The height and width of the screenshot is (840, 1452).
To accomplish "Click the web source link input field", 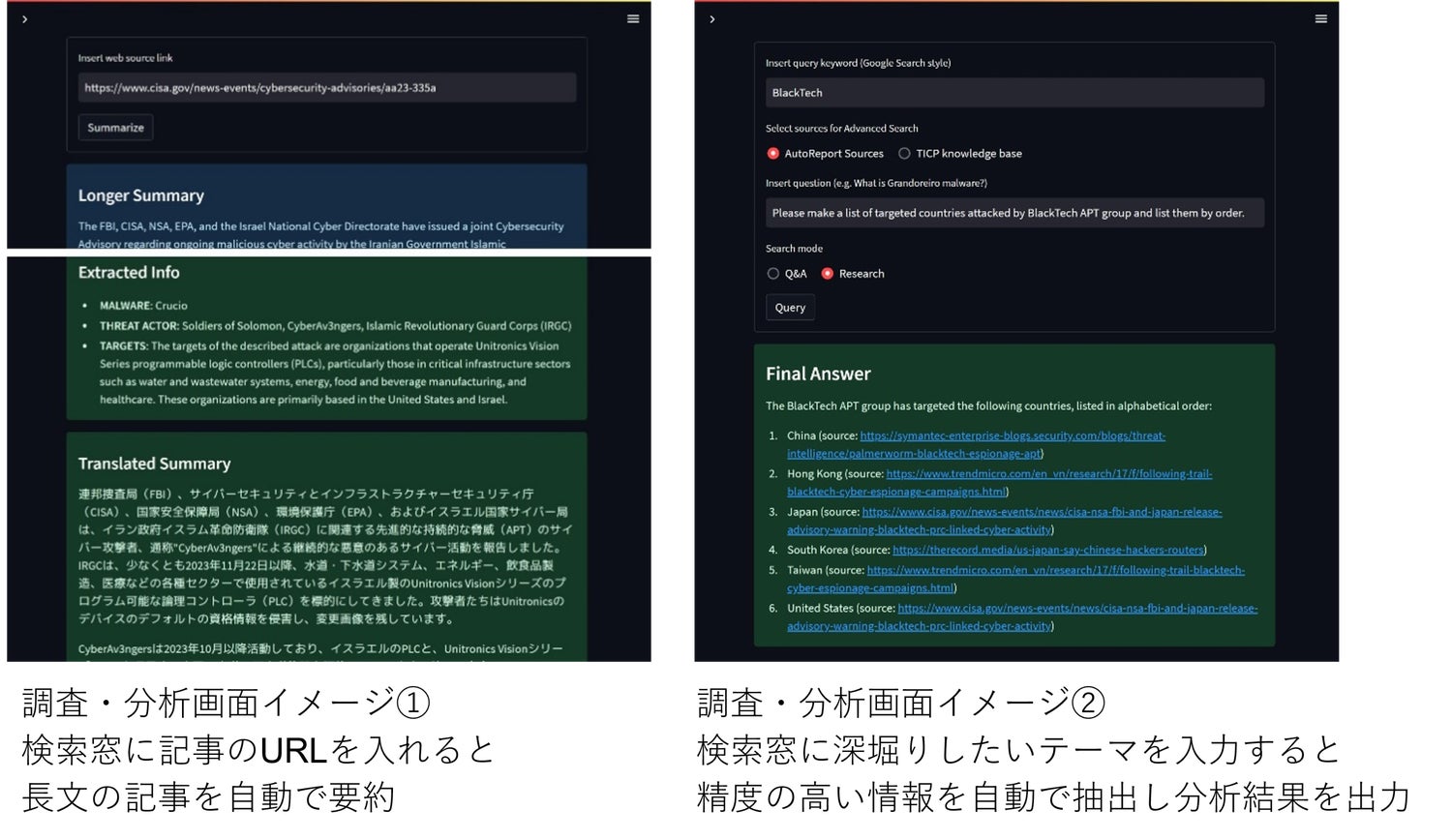I will [326, 88].
